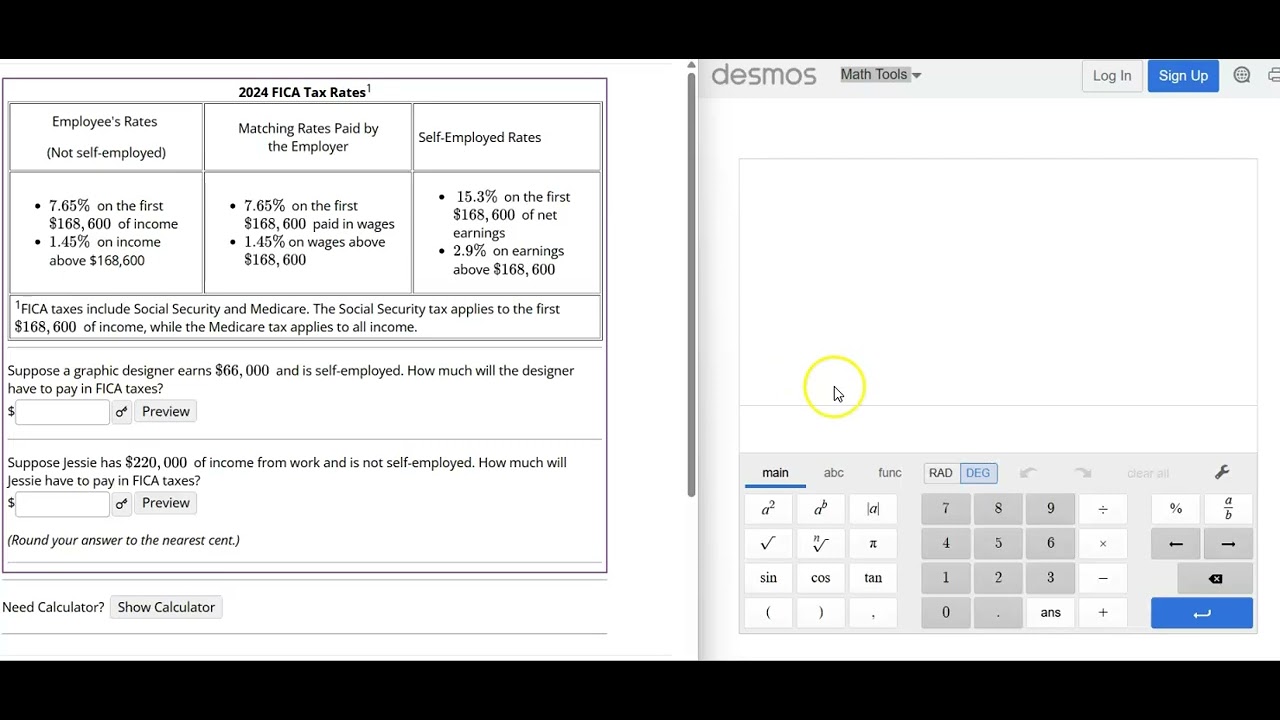This screenshot has width=1280, height=720.
Task: Click the cos function key
Action: (820, 578)
